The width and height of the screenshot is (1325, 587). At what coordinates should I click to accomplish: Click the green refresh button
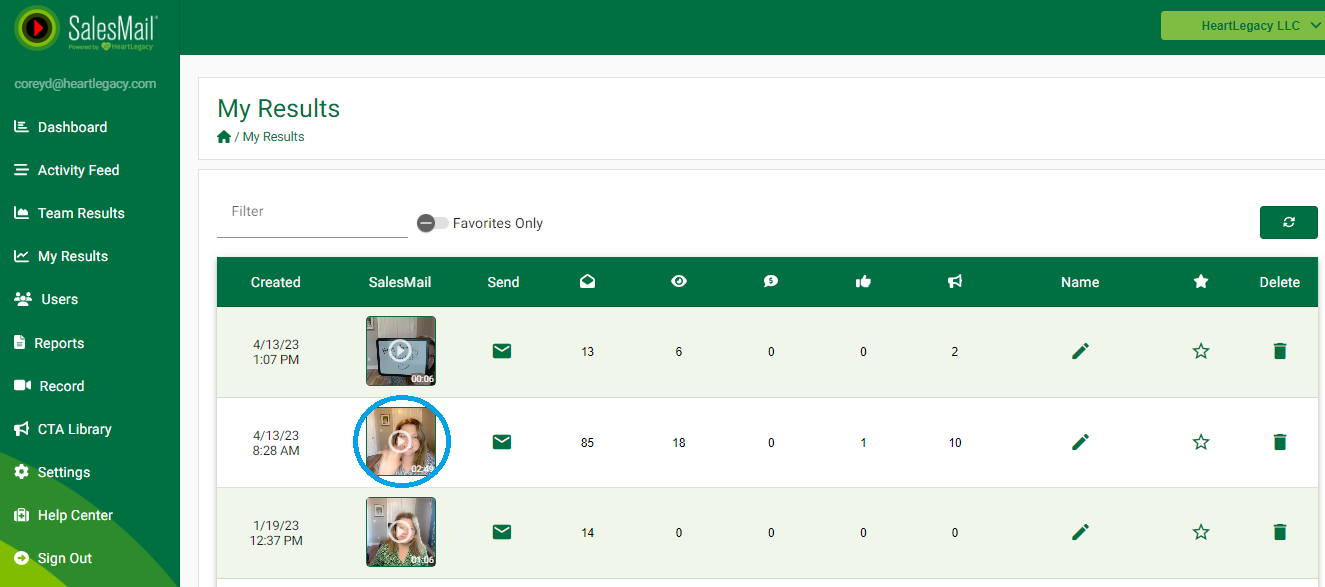[1288, 222]
